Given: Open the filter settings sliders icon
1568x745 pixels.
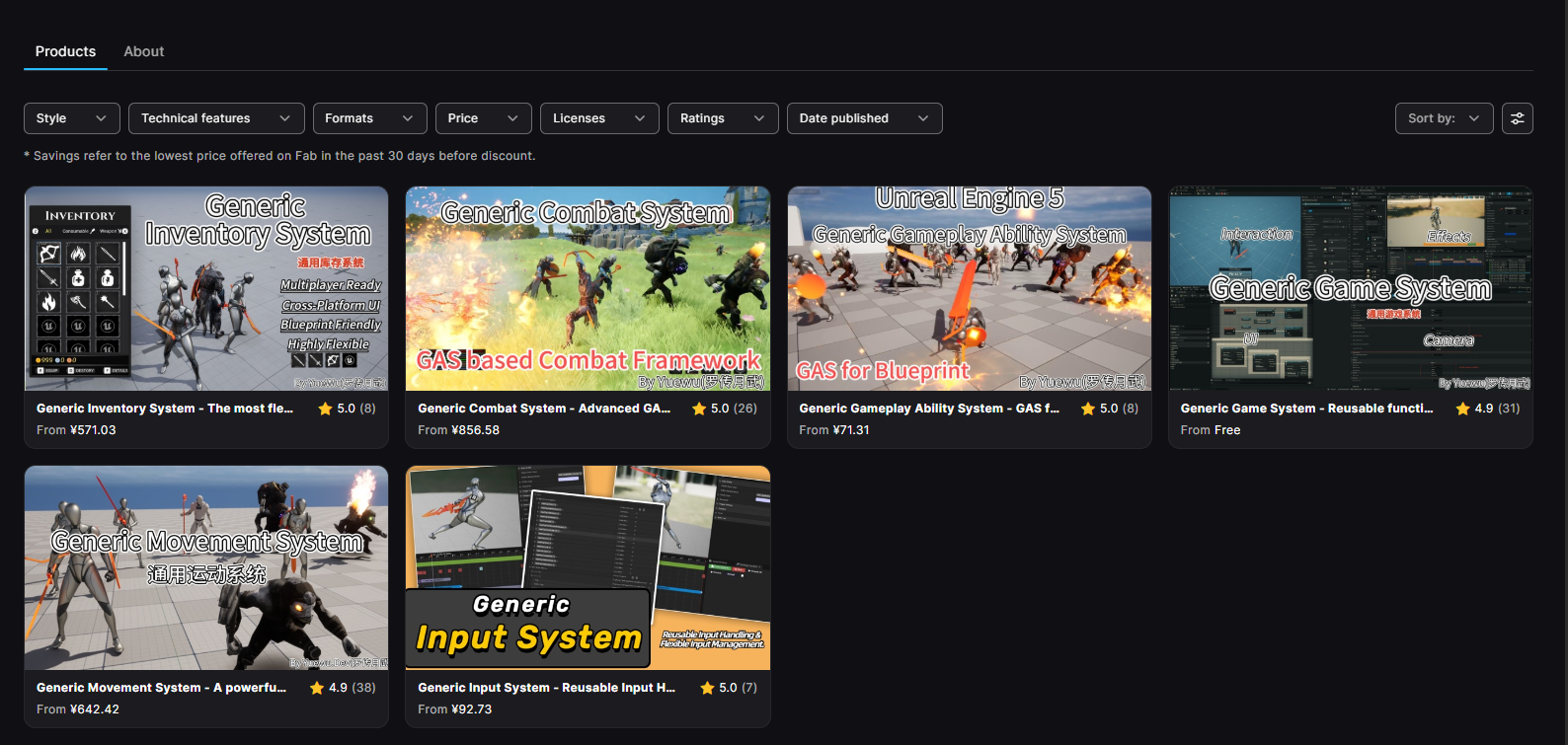Looking at the screenshot, I should (x=1518, y=118).
